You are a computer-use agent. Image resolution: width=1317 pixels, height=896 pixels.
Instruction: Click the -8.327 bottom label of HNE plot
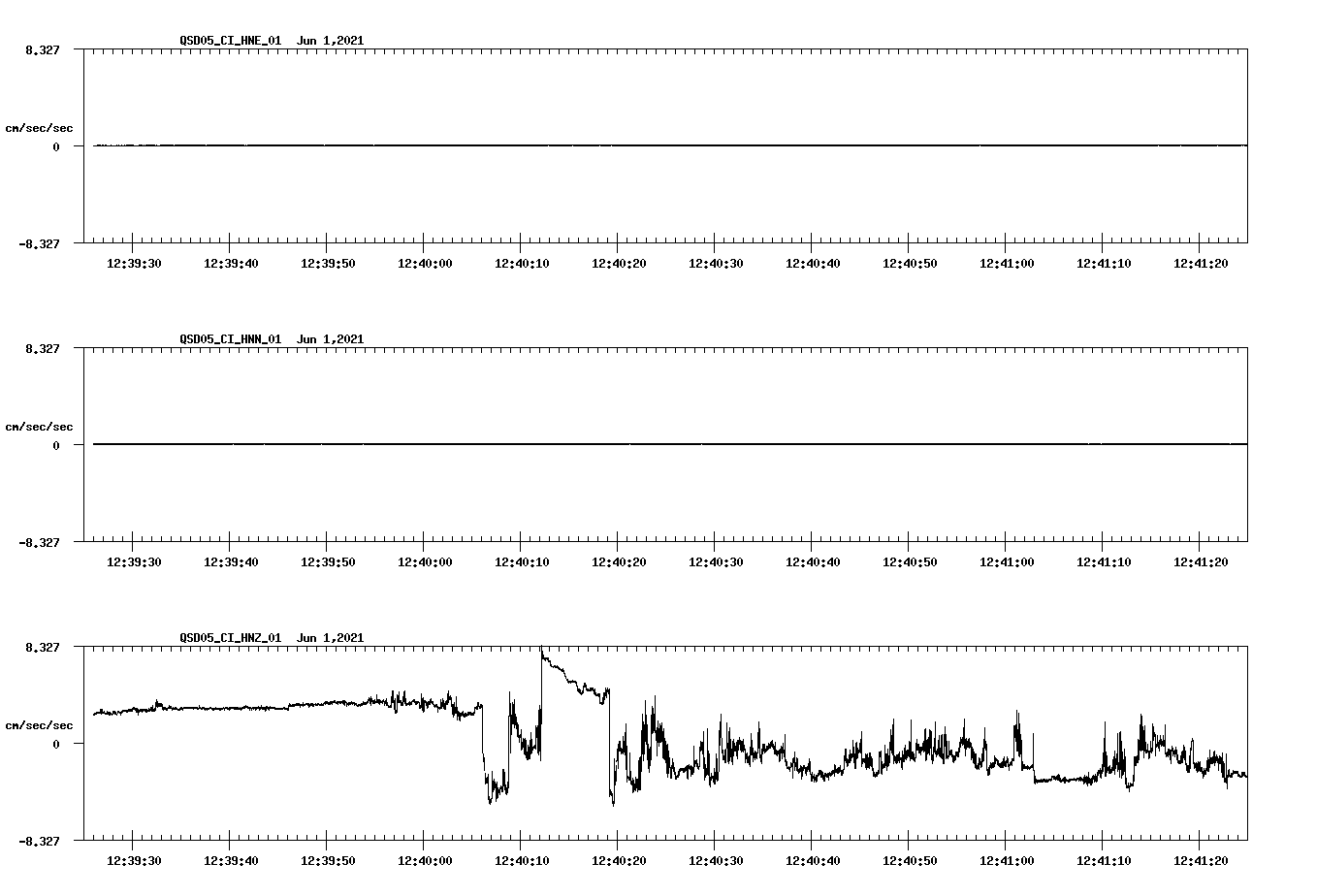(x=39, y=244)
